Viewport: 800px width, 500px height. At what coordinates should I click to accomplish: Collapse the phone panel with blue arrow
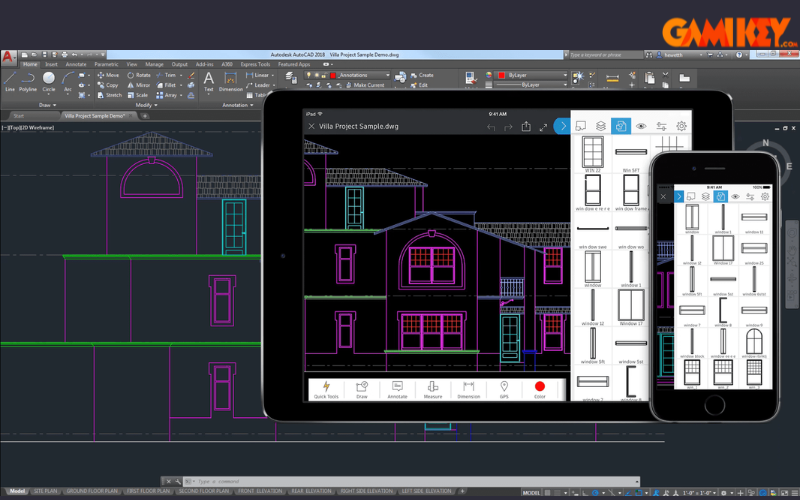pyautogui.click(x=679, y=196)
